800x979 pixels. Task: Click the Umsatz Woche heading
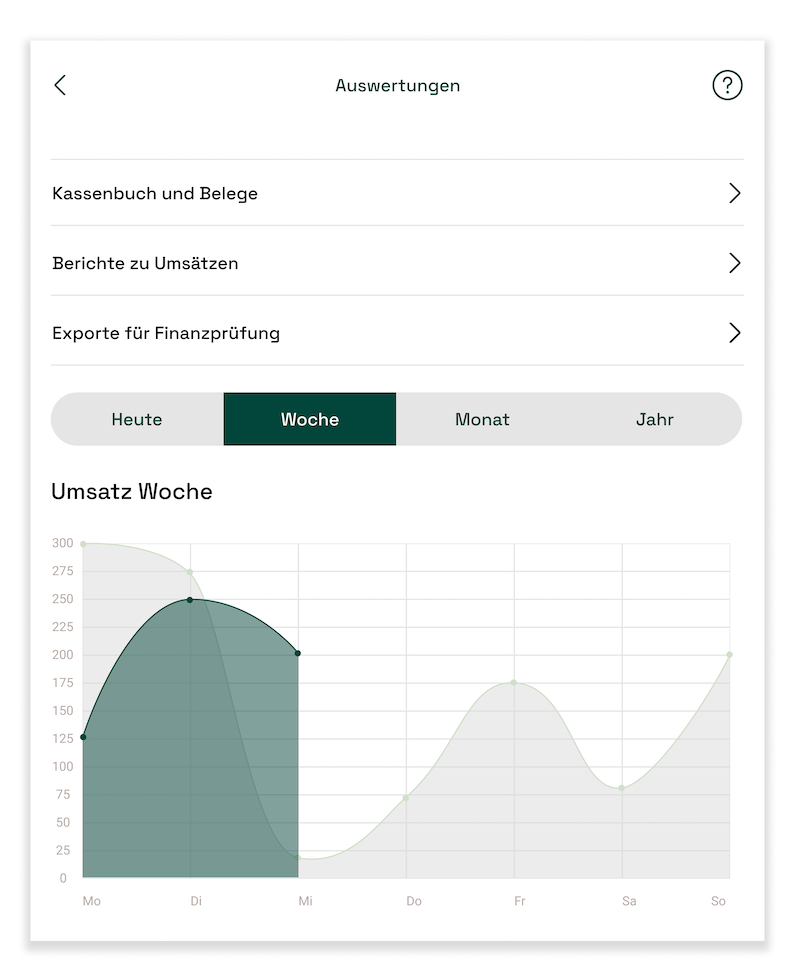click(132, 491)
